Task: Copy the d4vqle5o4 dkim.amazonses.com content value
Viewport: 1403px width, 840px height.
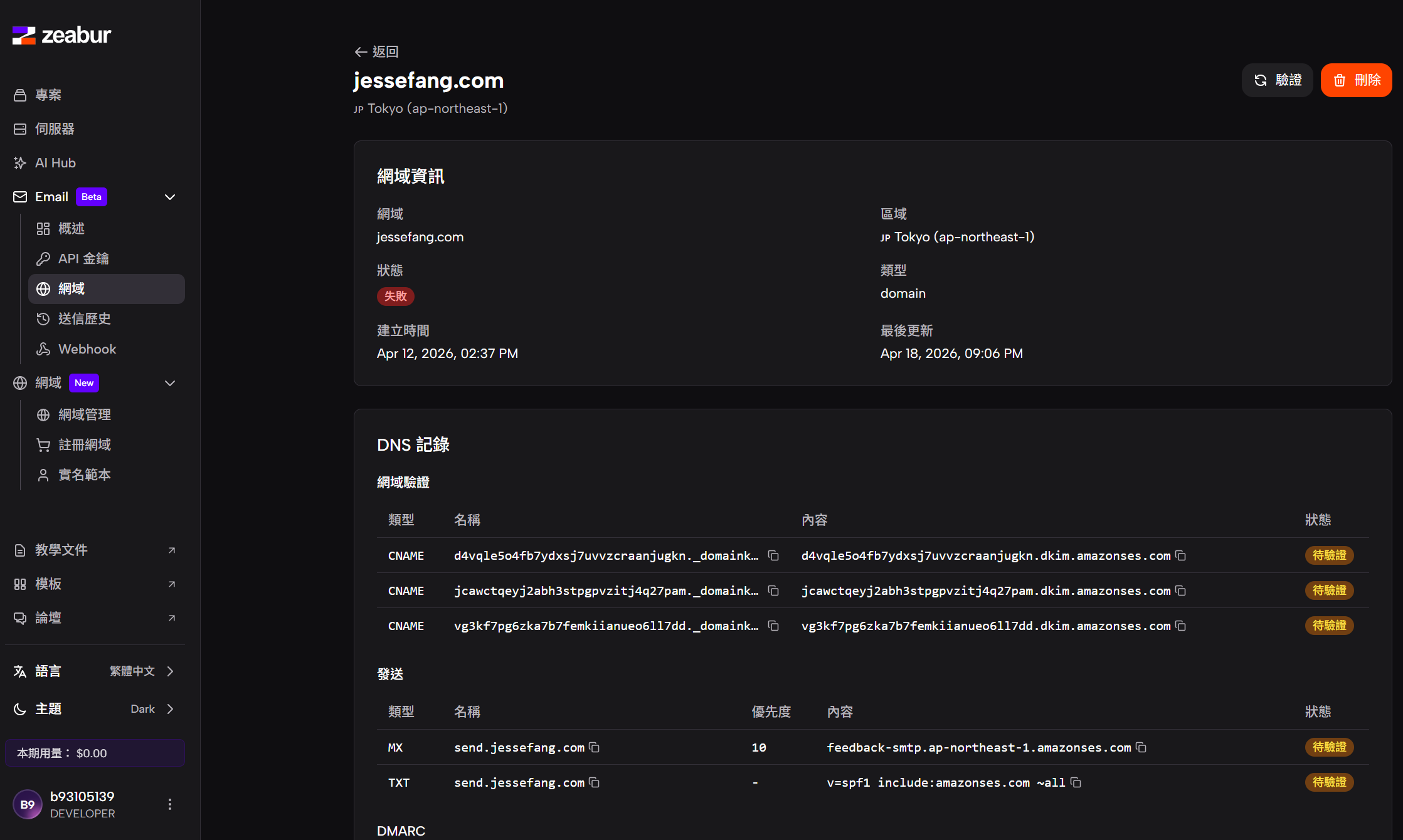Action: click(x=1180, y=555)
